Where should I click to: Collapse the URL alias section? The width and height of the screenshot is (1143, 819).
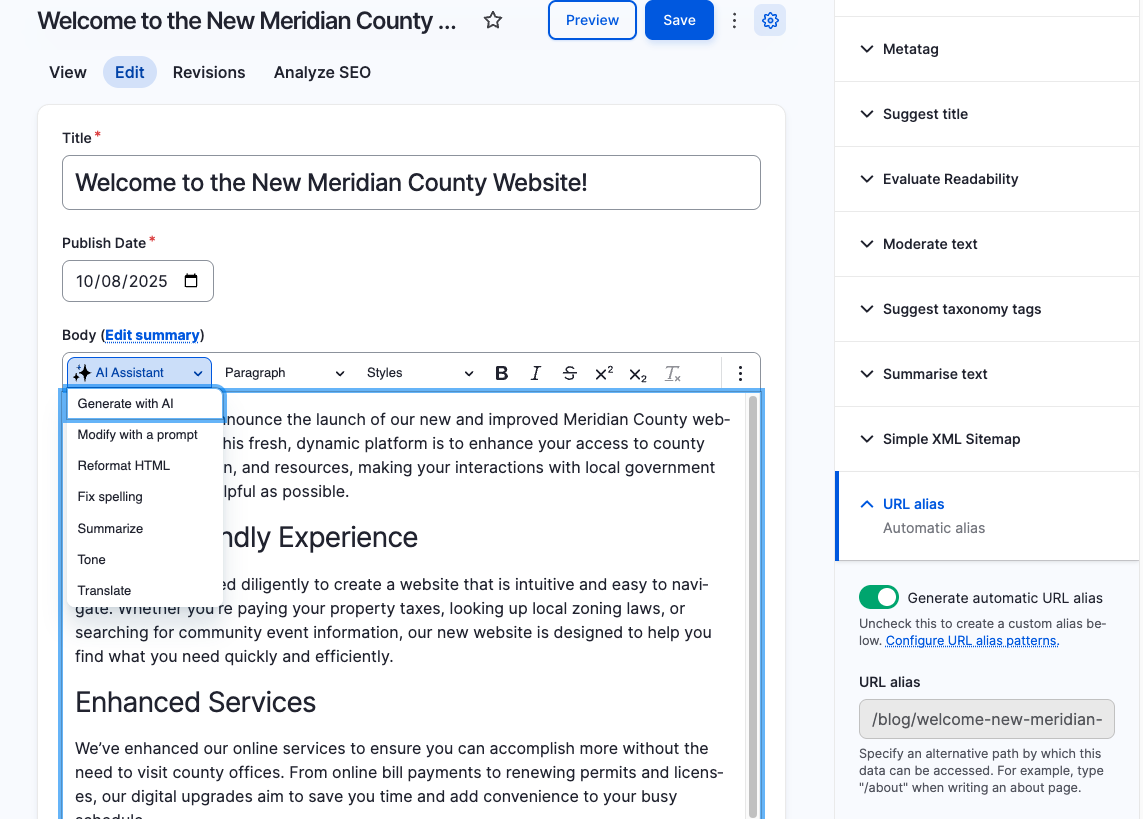coord(913,504)
